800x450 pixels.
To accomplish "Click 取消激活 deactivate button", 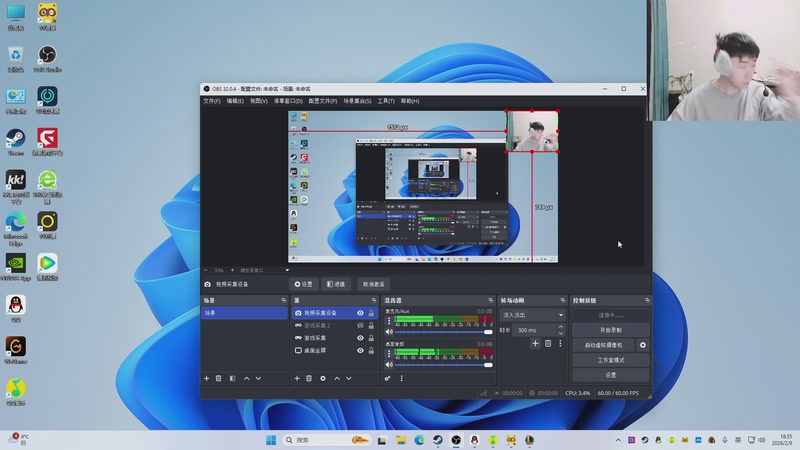I will (x=373, y=284).
